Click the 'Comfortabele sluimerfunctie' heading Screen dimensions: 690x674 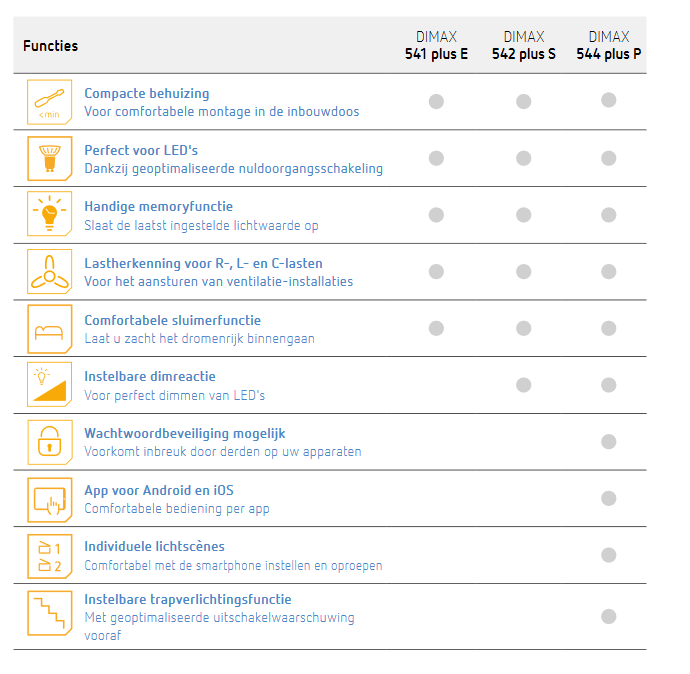(x=172, y=320)
